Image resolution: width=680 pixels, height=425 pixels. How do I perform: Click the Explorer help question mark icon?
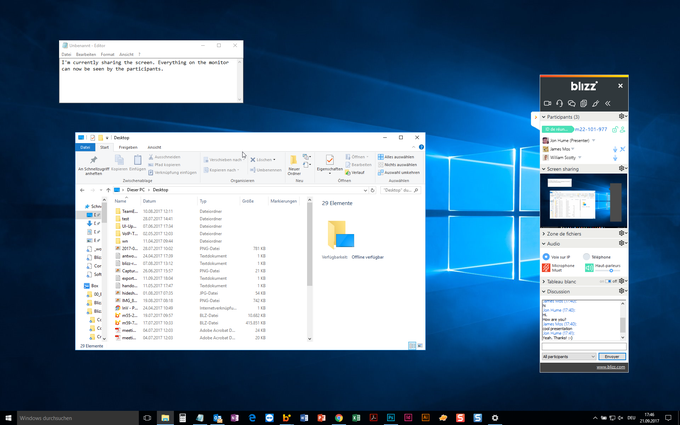point(421,147)
